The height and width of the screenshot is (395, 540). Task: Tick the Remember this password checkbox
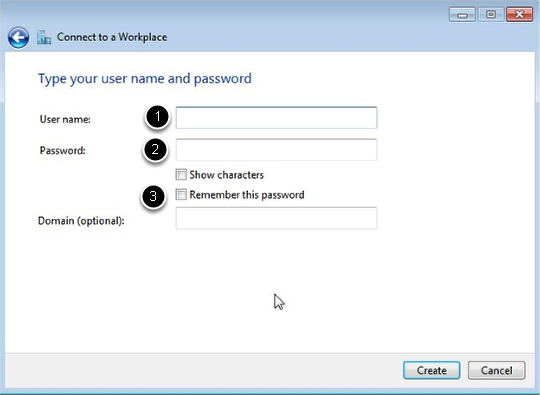(x=181, y=195)
